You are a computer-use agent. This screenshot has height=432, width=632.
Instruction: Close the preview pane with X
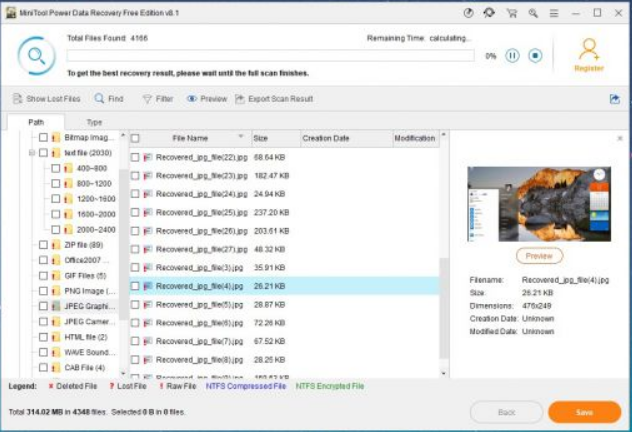click(620, 138)
